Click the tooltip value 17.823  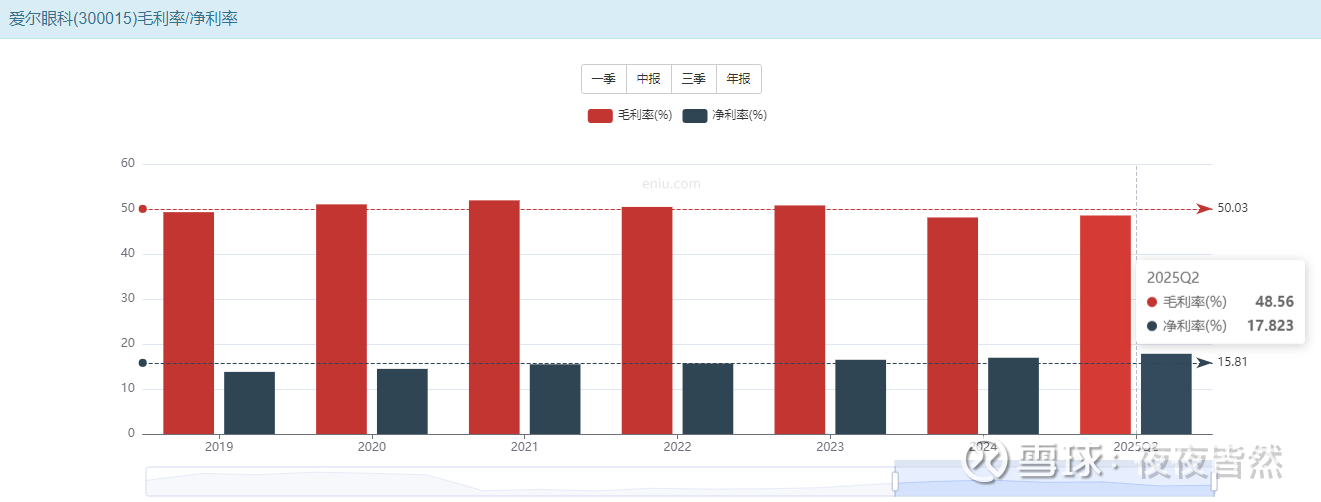pyautogui.click(x=1270, y=326)
